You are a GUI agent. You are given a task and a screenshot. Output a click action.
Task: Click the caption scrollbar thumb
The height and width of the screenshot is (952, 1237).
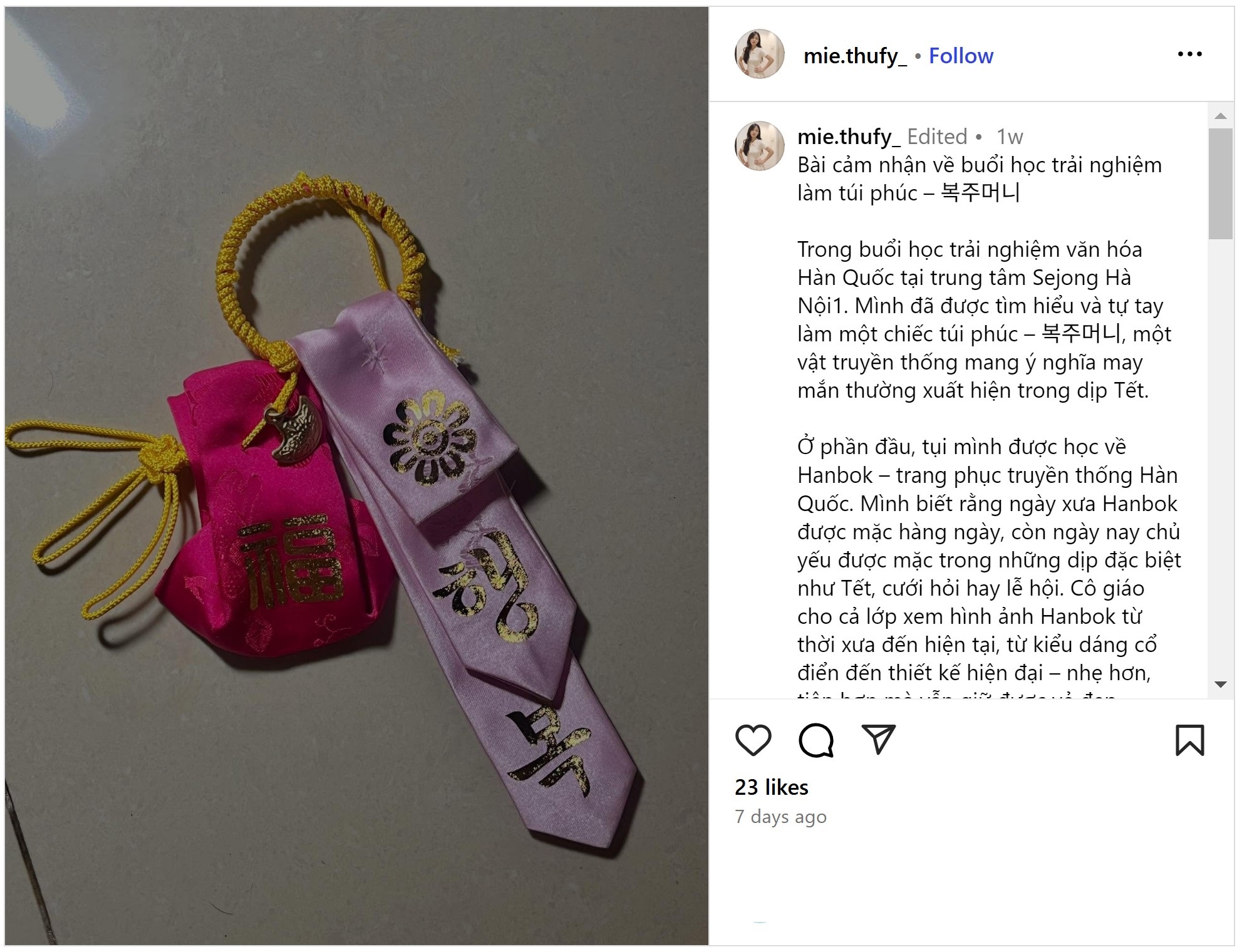pyautogui.click(x=1220, y=184)
